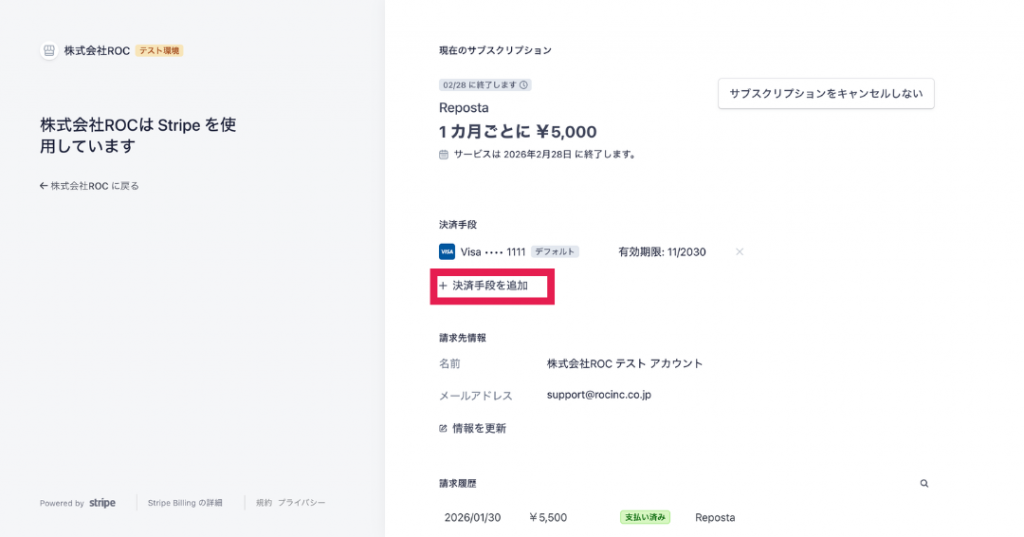This screenshot has width=1024, height=537.
Task: Click the テスト環境 badge
Action: point(159,51)
